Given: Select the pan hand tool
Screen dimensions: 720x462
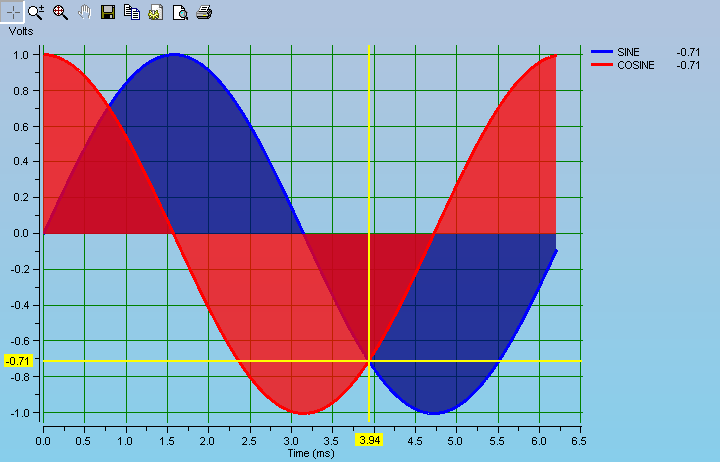Looking at the screenshot, I should [85, 12].
